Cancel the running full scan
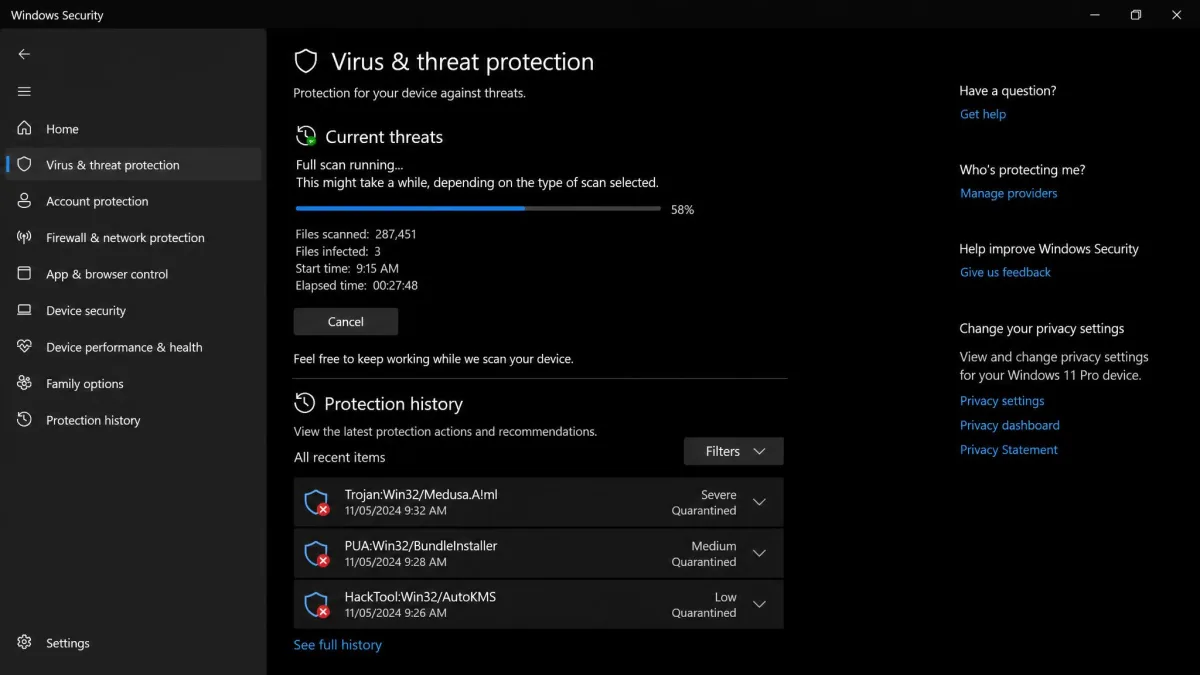The height and width of the screenshot is (675, 1200). 346,321
